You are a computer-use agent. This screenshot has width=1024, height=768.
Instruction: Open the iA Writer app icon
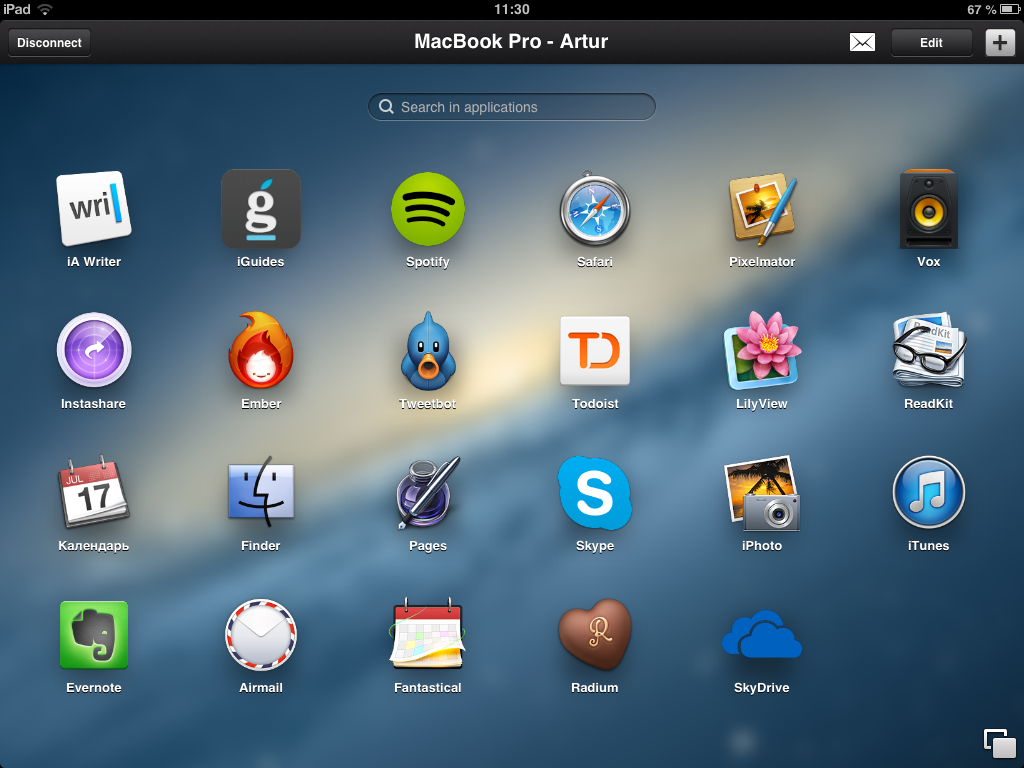(93, 208)
